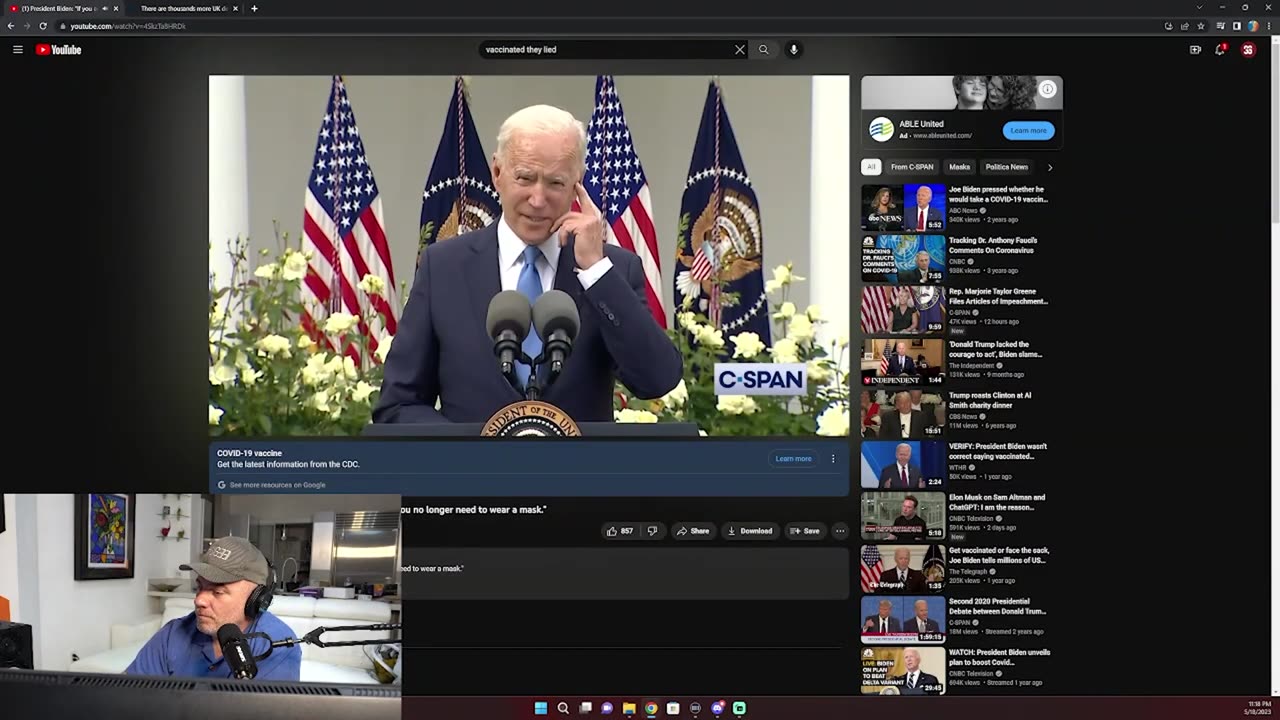Open options menu on COVID-19 info panel

point(833,459)
